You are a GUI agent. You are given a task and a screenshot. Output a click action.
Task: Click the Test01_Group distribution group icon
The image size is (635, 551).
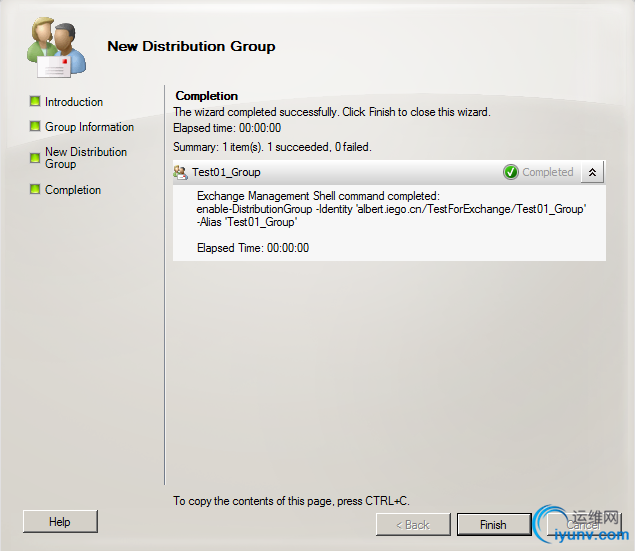click(x=180, y=172)
